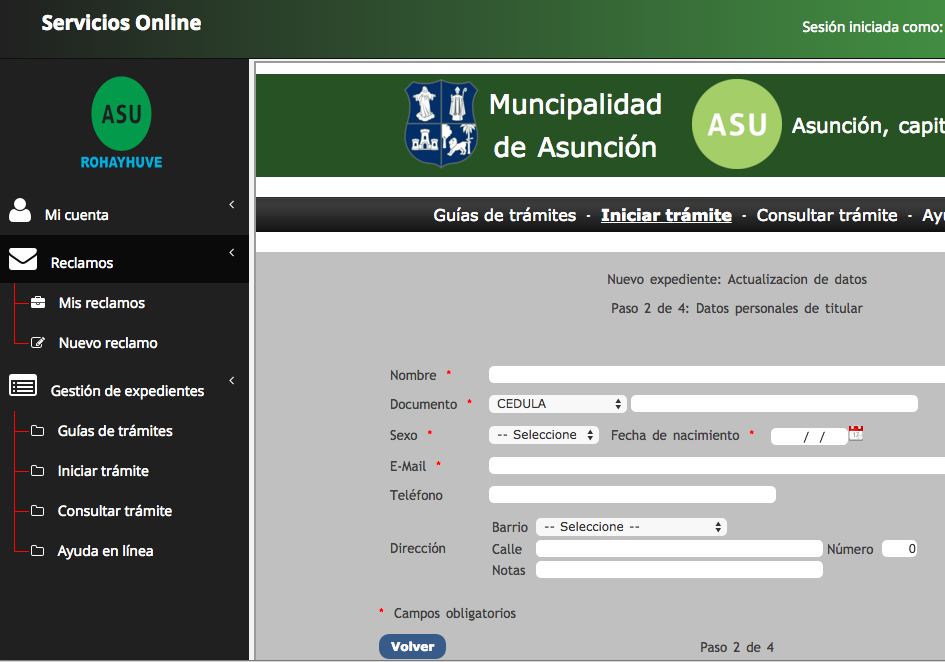Open Ayuda en línea in sidebar
Screen dimensions: 945x662
pyautogui.click(x=105, y=551)
